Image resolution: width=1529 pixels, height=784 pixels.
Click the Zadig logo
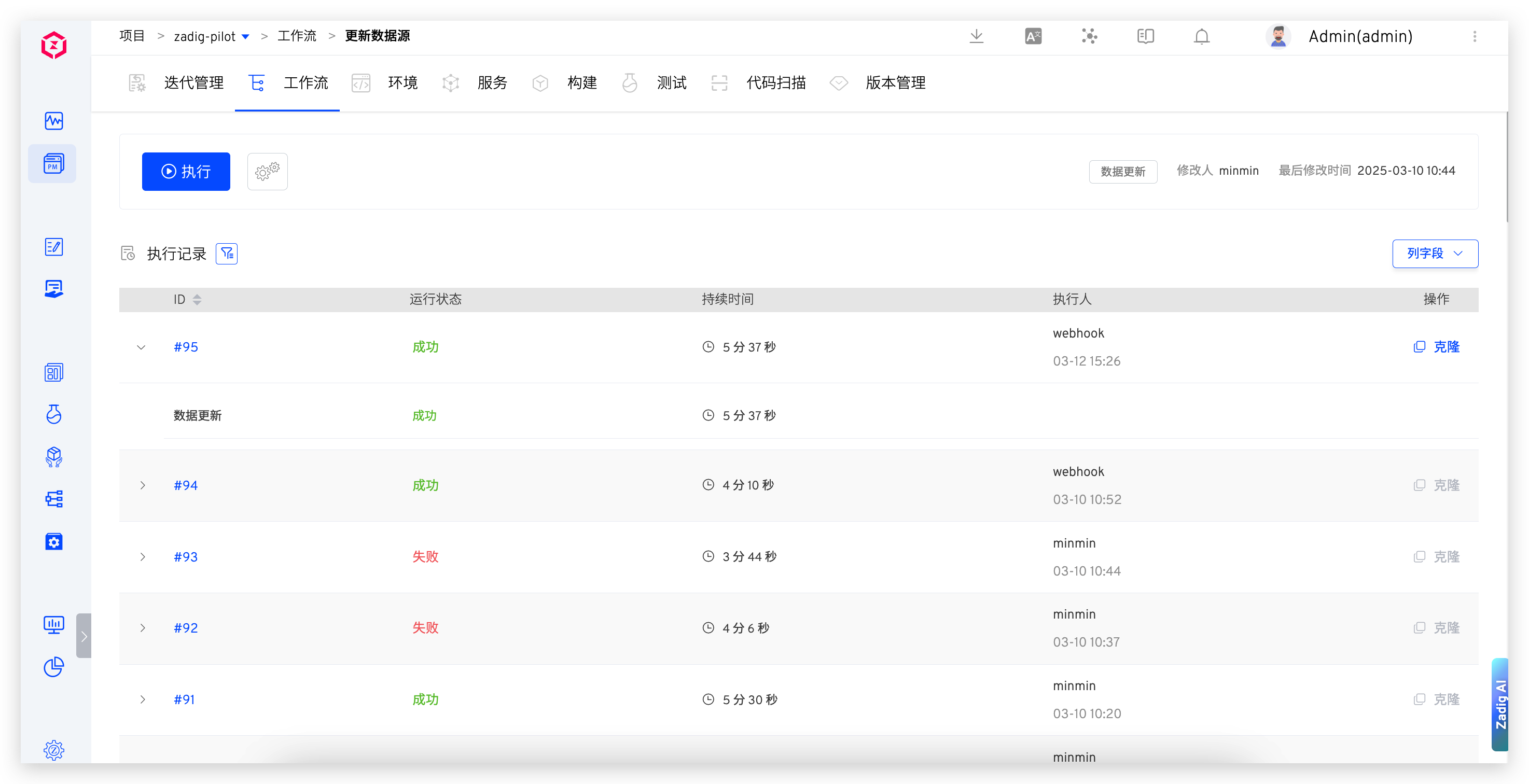(53, 45)
